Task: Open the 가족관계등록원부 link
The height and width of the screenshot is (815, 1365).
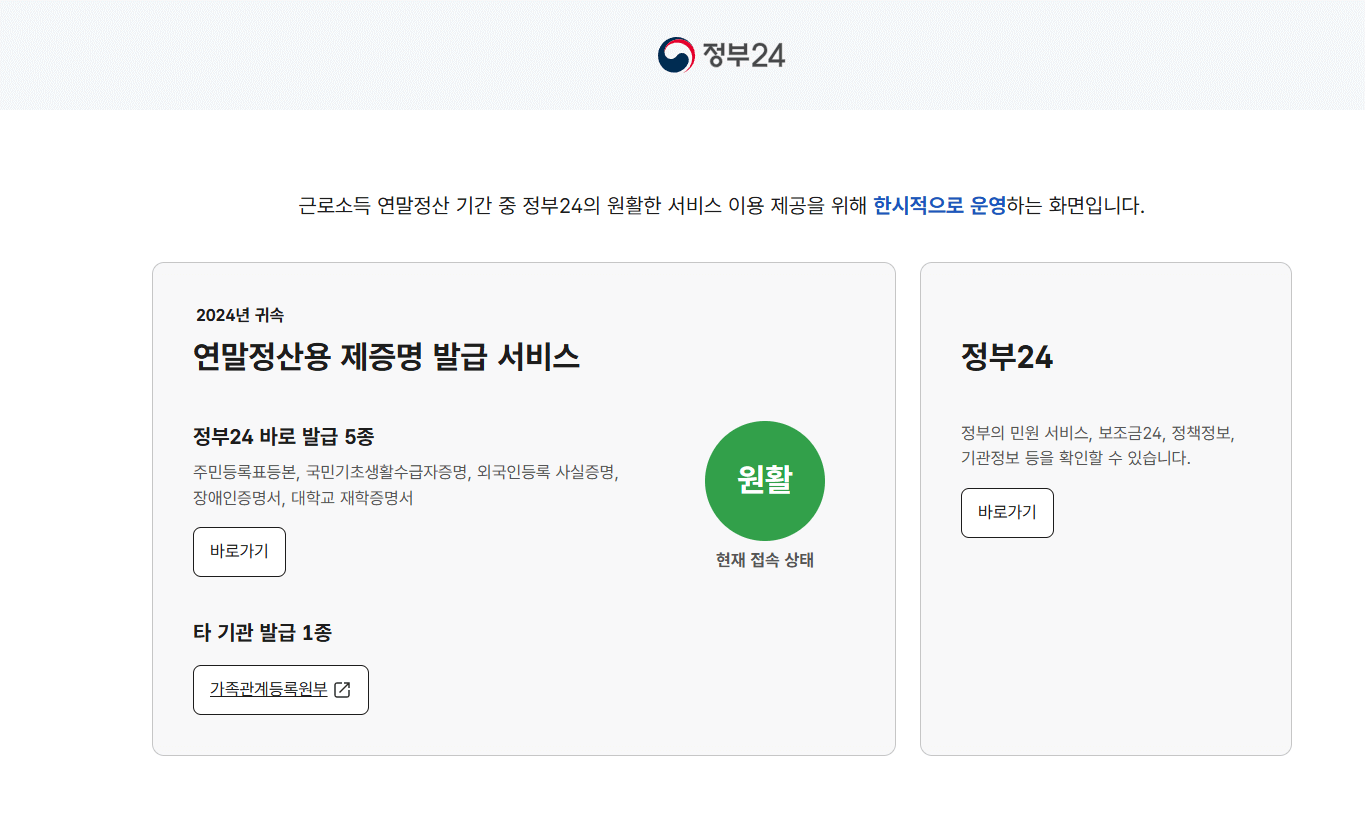Action: click(272, 689)
